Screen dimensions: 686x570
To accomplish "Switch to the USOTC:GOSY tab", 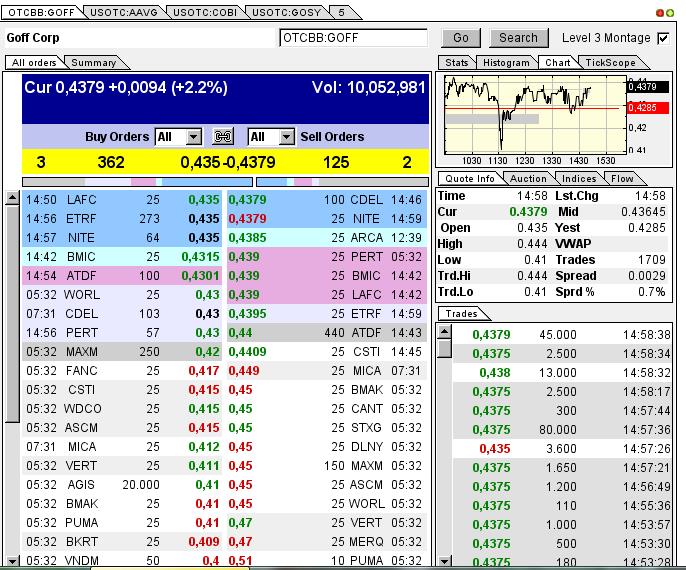I will click(x=287, y=13).
